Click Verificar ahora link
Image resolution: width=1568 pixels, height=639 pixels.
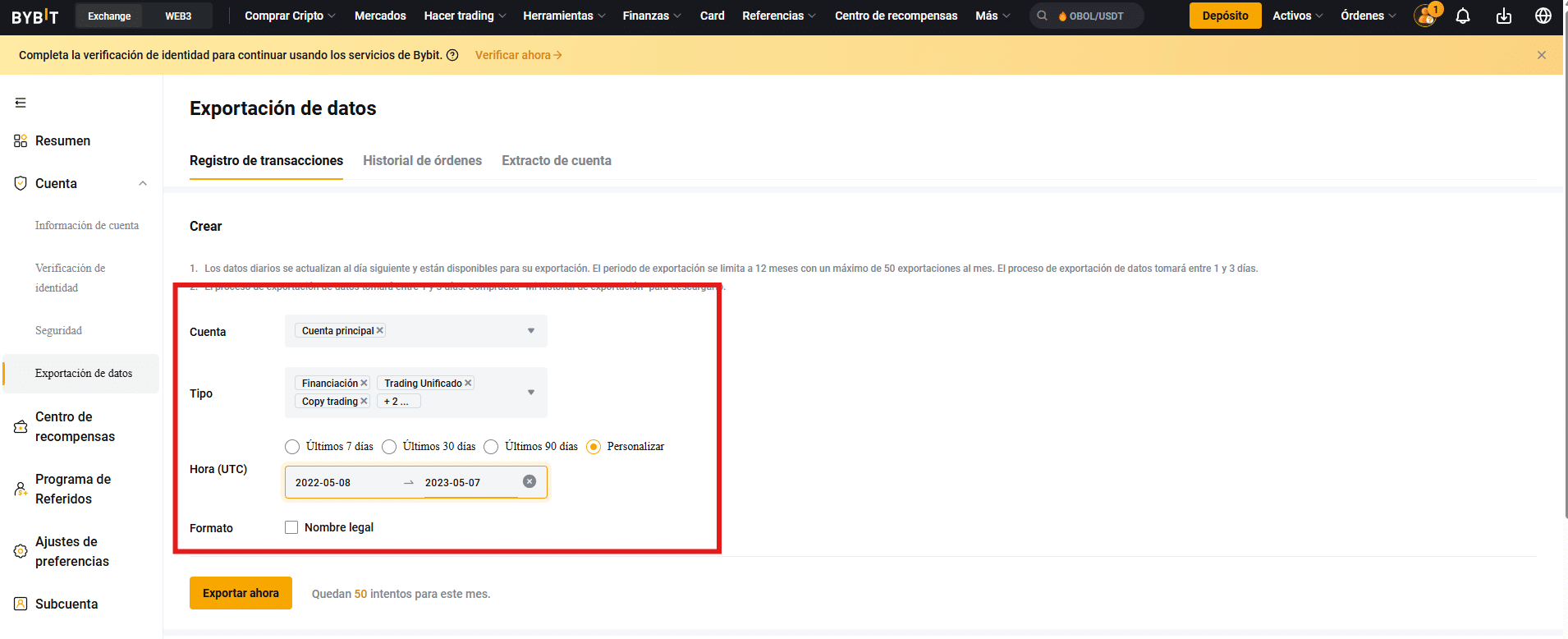(518, 55)
